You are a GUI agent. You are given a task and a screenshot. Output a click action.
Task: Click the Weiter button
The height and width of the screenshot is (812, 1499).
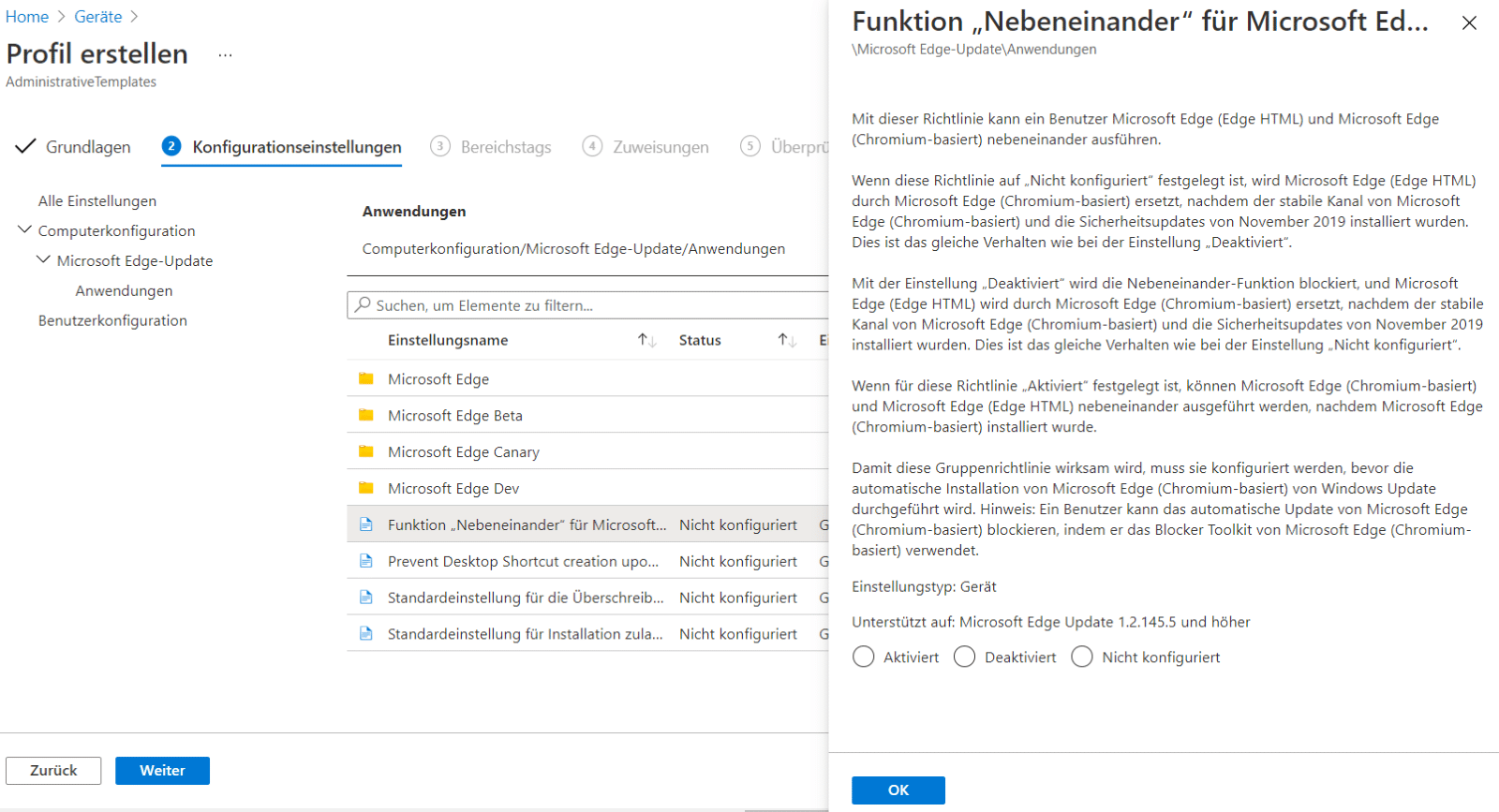162,771
